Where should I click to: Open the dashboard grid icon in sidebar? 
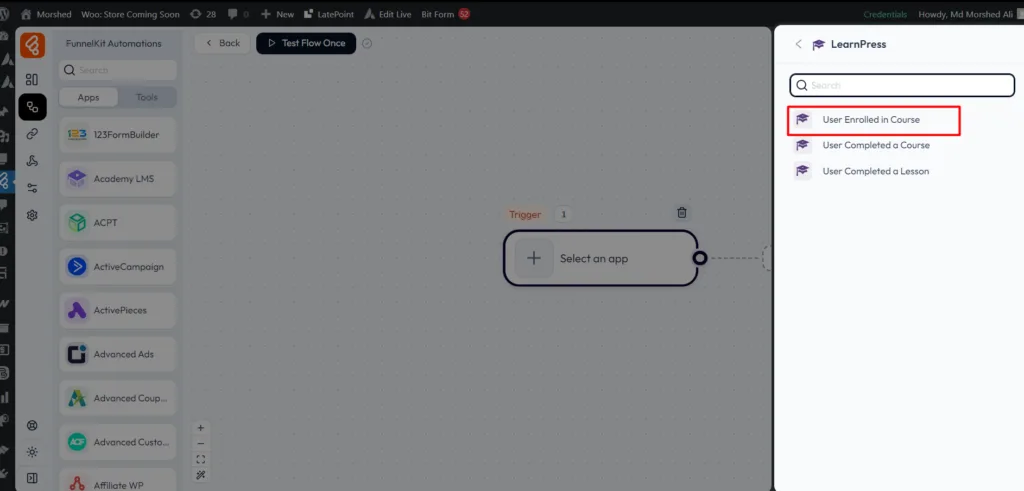tap(32, 80)
